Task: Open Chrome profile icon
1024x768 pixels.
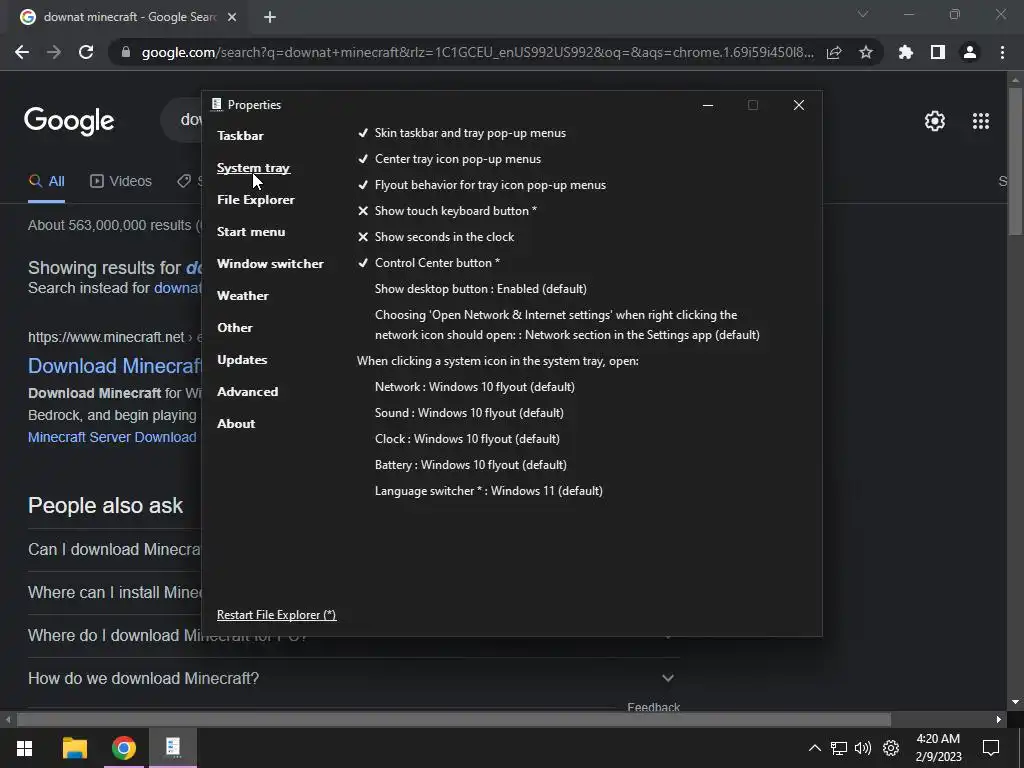Action: coord(970,52)
